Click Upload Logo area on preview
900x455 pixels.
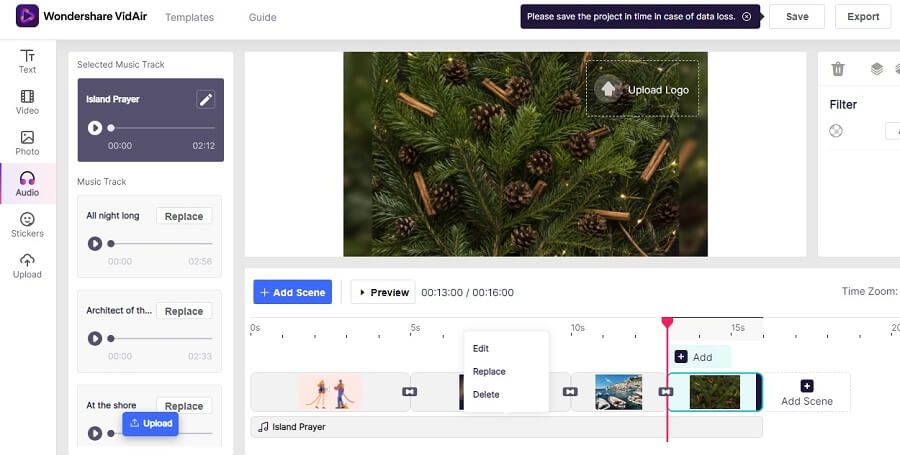tap(642, 89)
